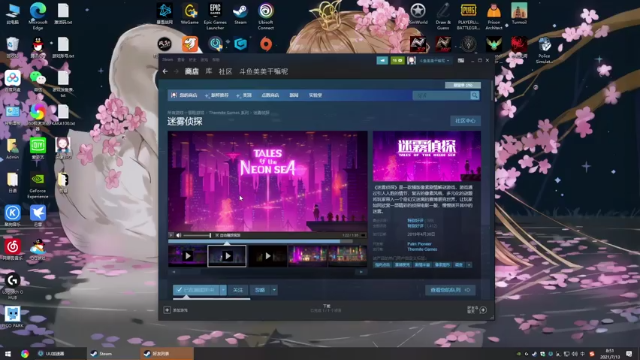The image size is (640, 360).
Task: Click the media strip horizontal scrollbar
Action: [x=267, y=271]
